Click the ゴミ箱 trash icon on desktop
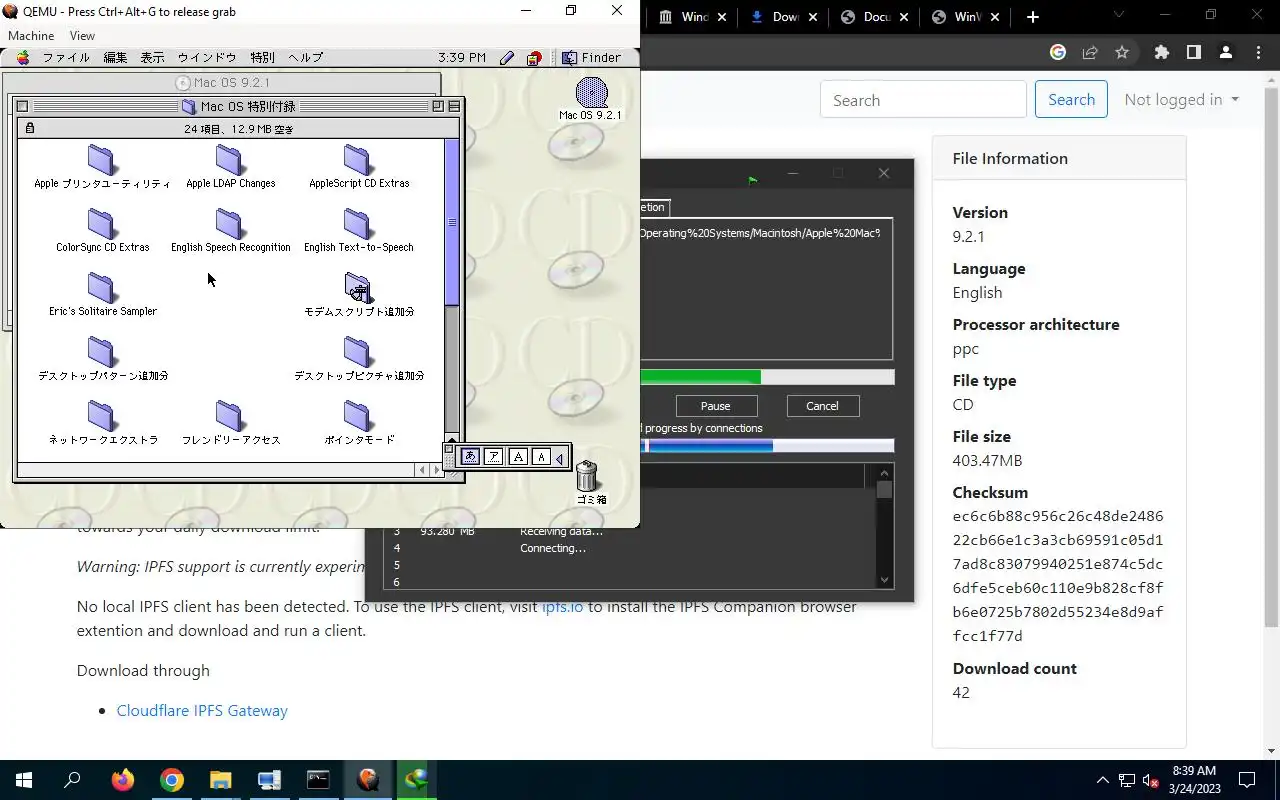The height and width of the screenshot is (800, 1280). [588, 482]
